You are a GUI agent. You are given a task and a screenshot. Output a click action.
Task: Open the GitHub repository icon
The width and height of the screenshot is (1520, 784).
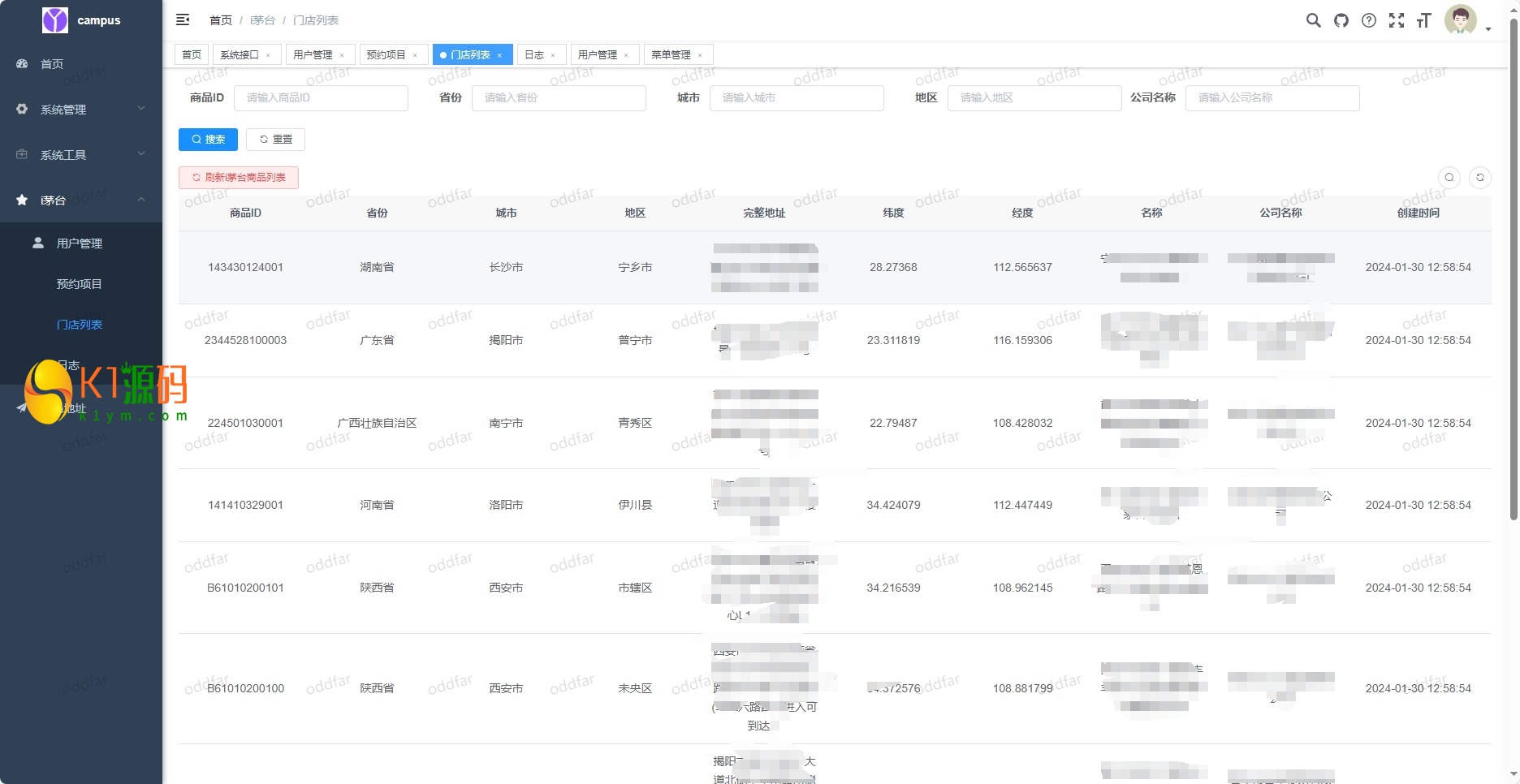[1341, 20]
